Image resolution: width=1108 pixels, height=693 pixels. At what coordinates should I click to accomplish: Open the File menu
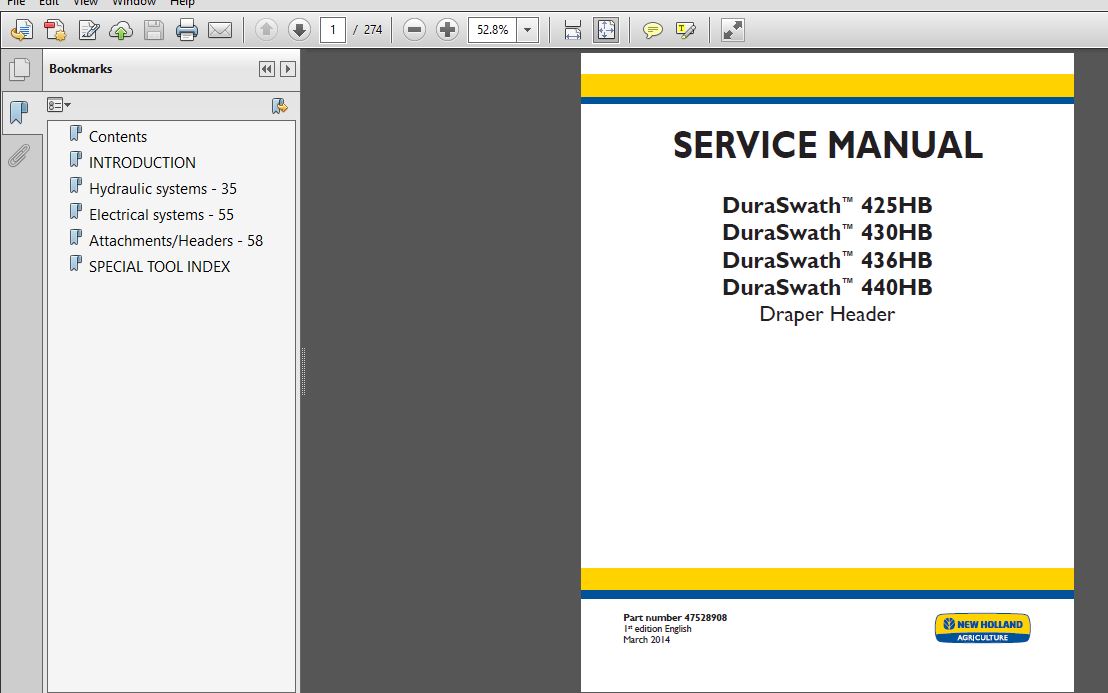pyautogui.click(x=16, y=3)
